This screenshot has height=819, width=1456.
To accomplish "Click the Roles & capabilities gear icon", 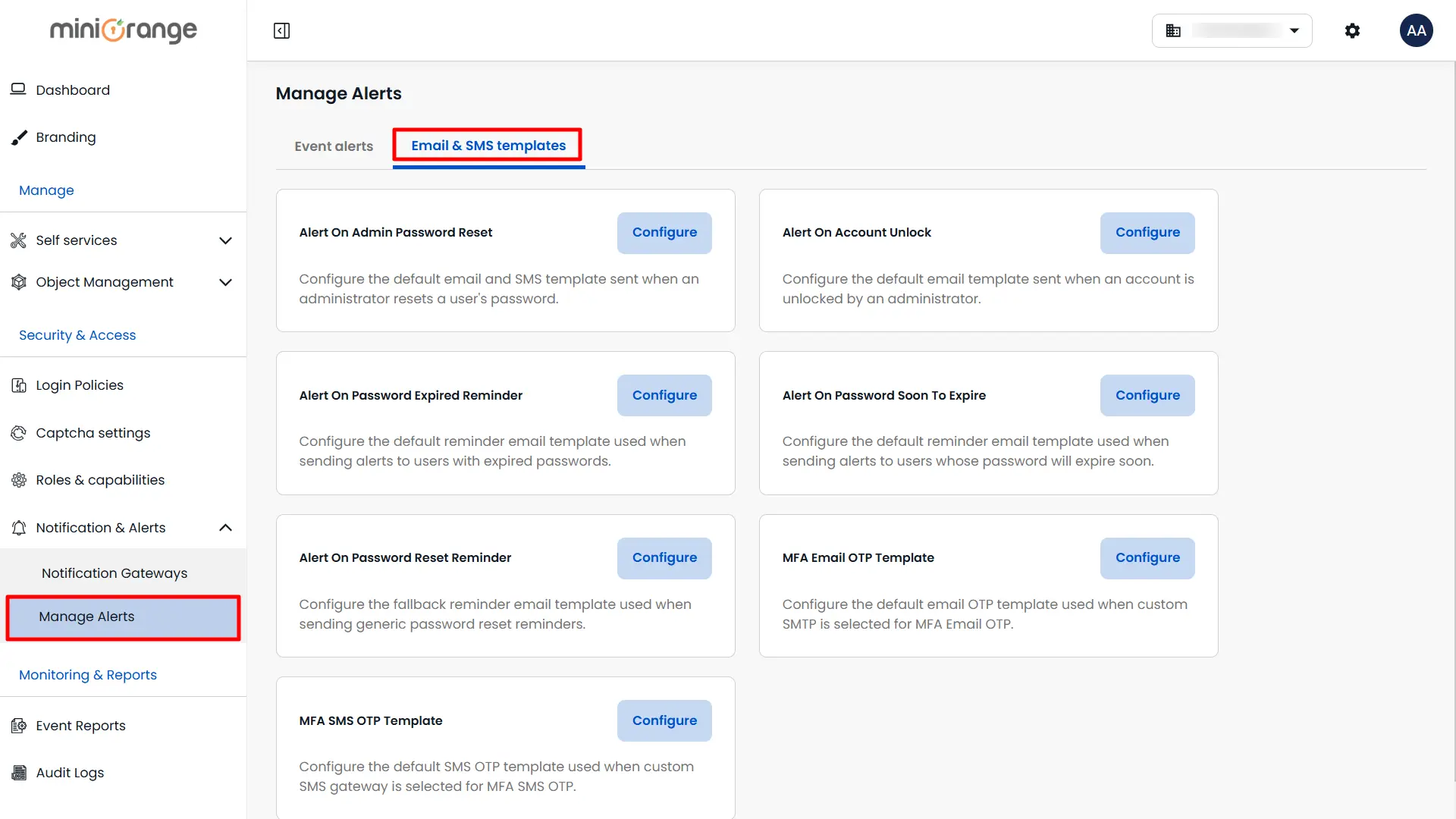I will (19, 480).
